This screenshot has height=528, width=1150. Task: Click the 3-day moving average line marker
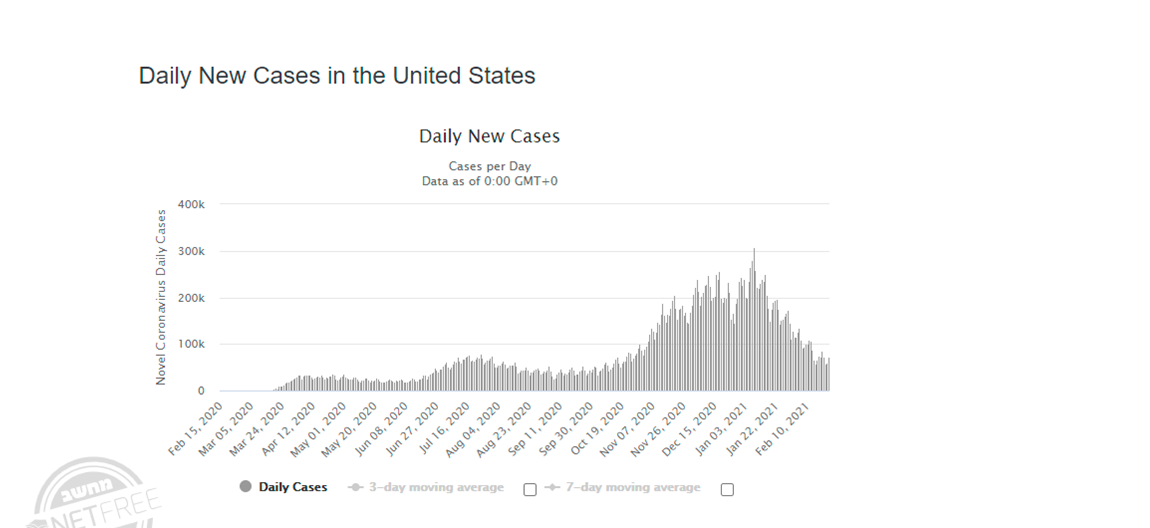355,488
